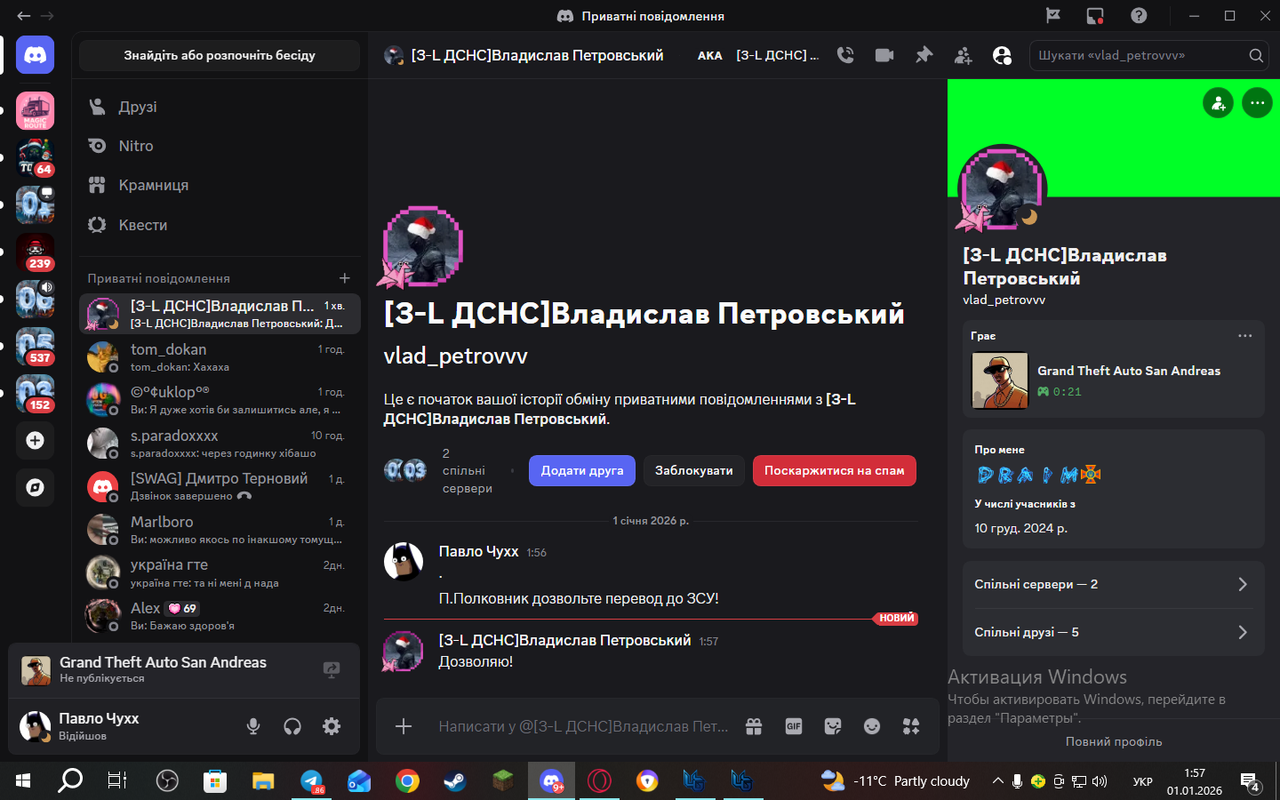
Task: Open Повний профіль link
Action: pos(1113,741)
